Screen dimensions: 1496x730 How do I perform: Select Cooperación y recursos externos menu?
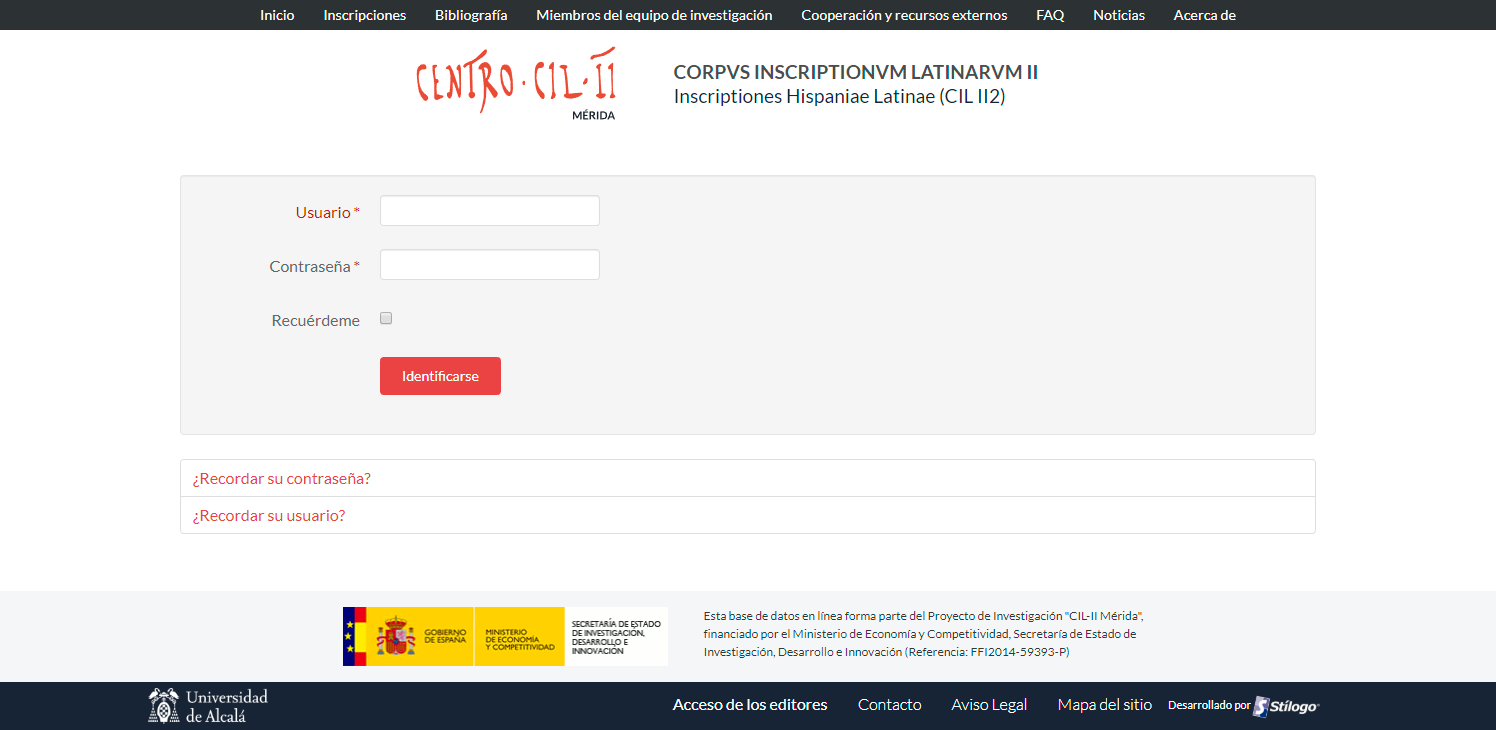904,15
